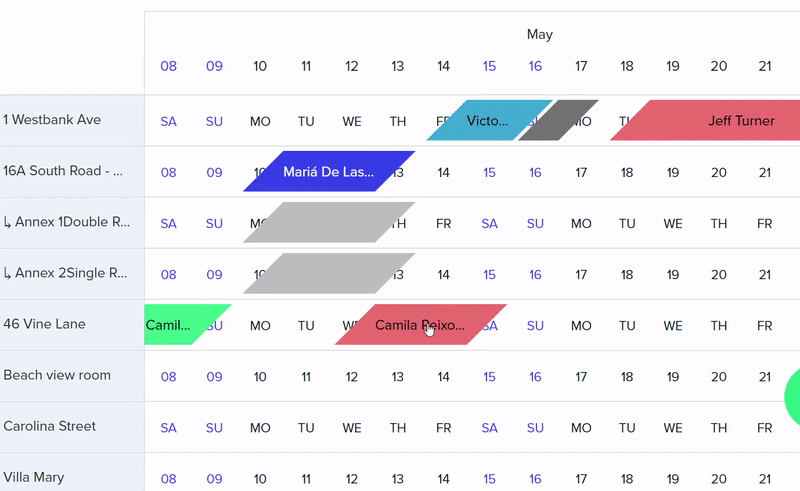Select the SA cell (8th) on Carolina Street
This screenshot has height=491, width=800.
click(168, 428)
